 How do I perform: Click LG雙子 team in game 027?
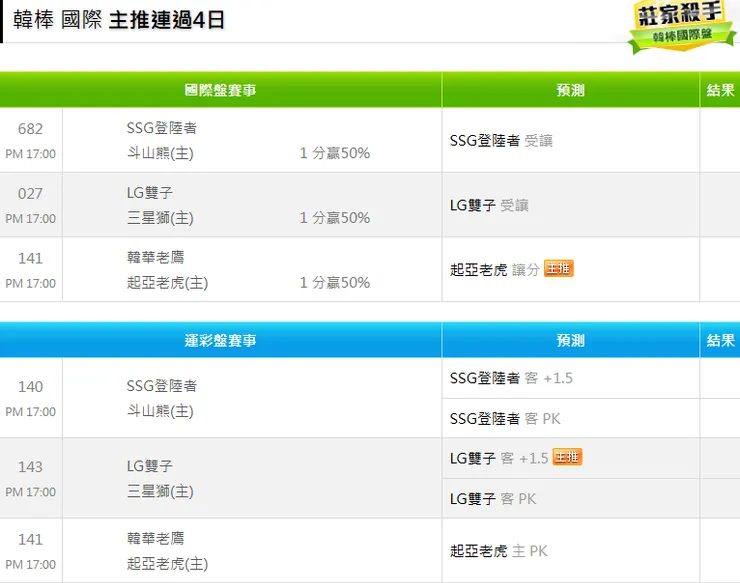coord(150,193)
